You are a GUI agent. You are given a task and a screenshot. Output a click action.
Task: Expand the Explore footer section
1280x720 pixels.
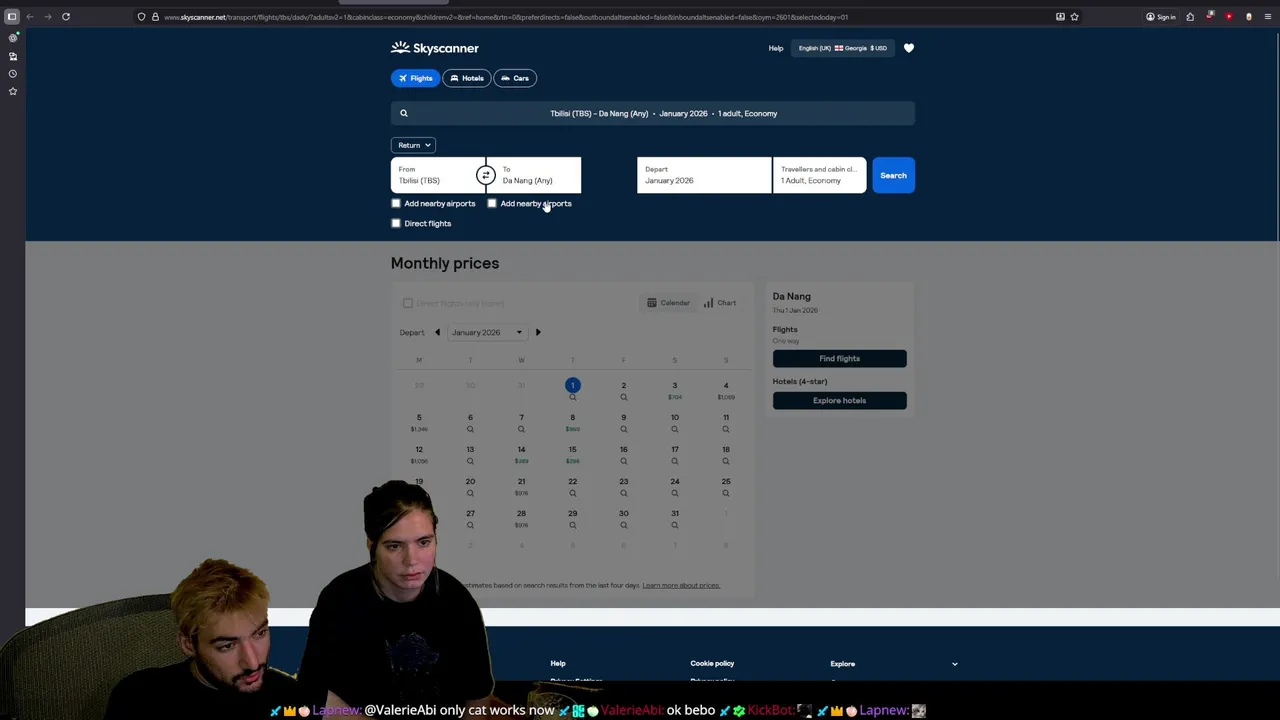894,664
